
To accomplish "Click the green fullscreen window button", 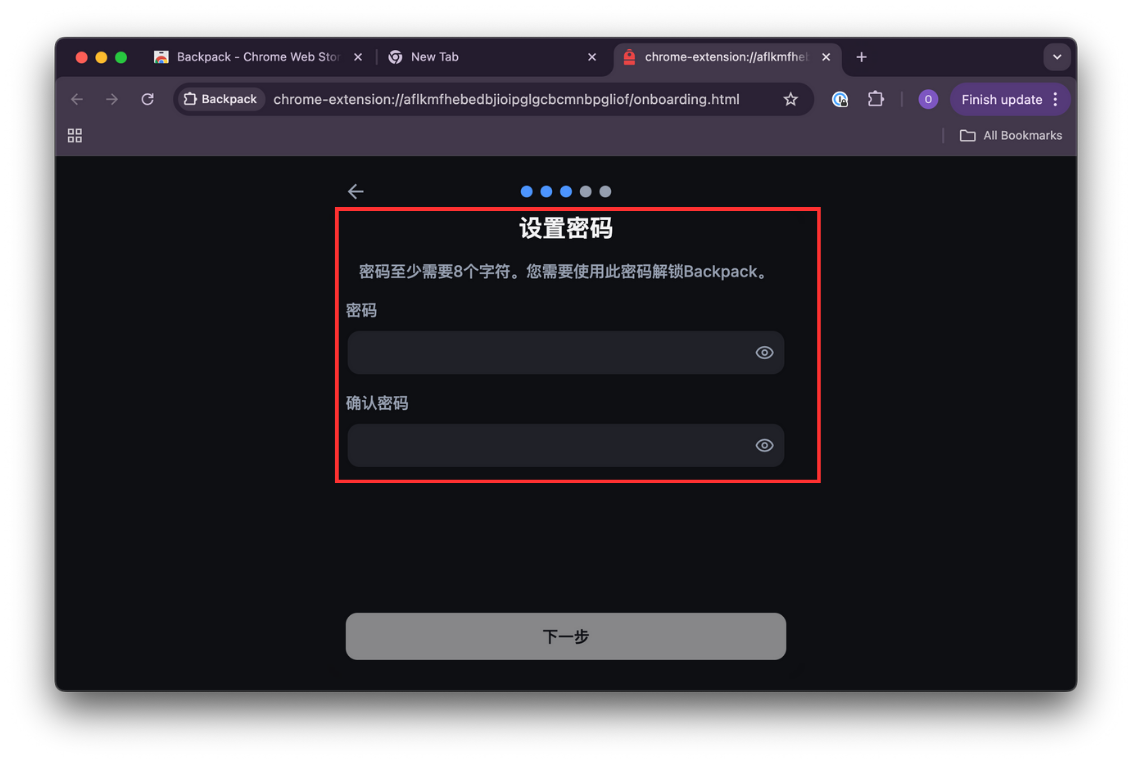I will coord(121,57).
